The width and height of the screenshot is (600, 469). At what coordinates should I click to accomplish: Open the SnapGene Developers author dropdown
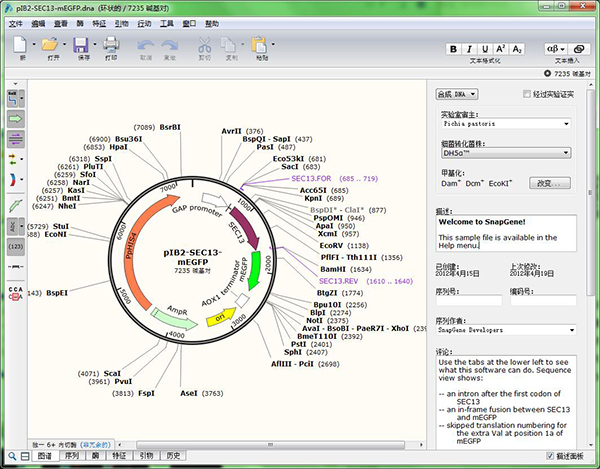506,330
